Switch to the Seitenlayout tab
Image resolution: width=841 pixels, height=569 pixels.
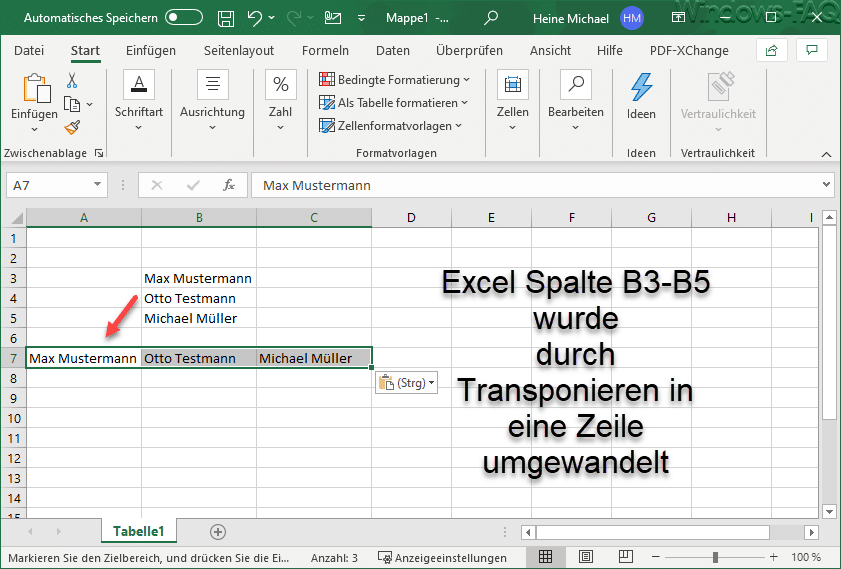(x=239, y=50)
